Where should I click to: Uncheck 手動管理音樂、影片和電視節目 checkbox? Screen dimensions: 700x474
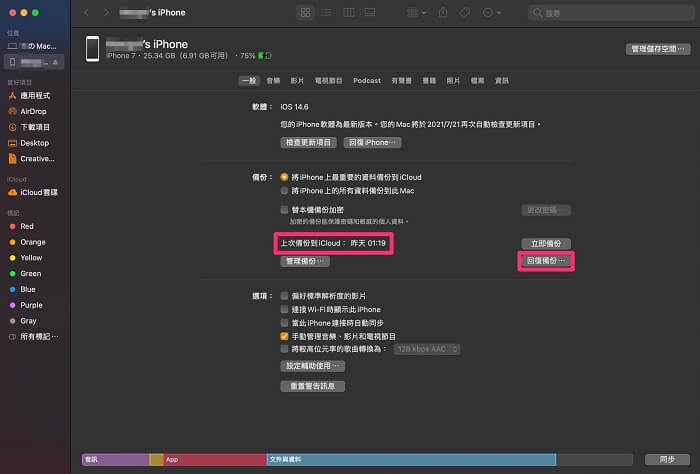(x=284, y=337)
